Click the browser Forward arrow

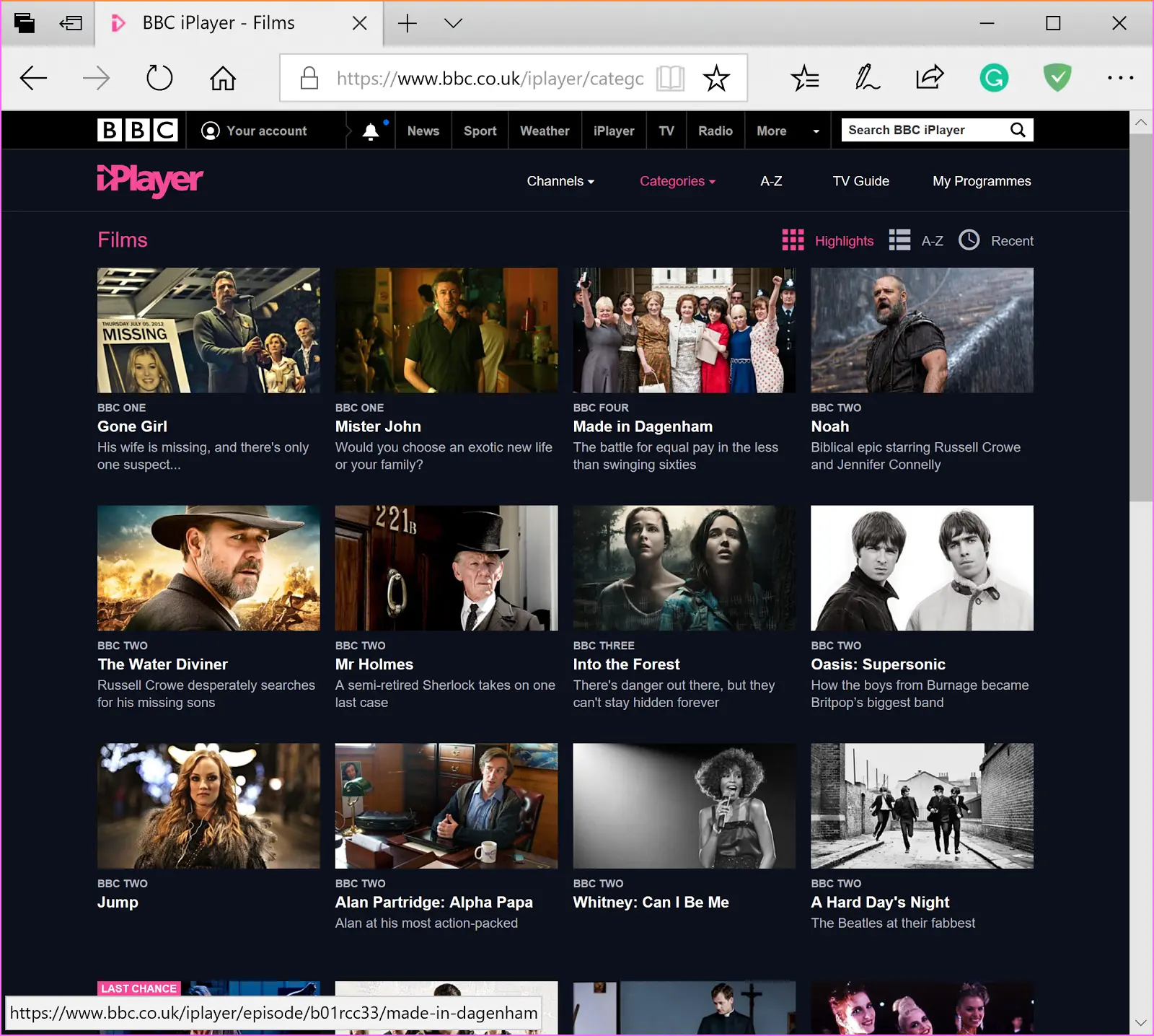(x=96, y=78)
